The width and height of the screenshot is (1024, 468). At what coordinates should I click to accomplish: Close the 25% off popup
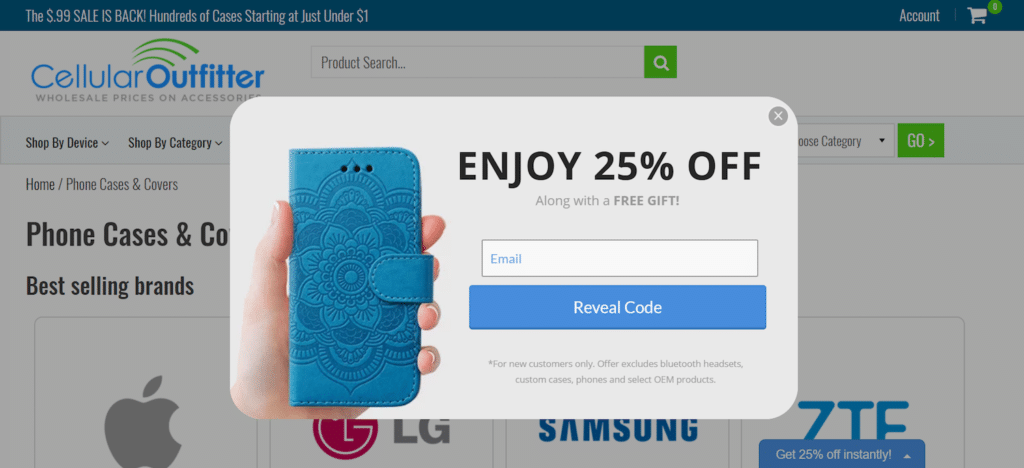(778, 116)
